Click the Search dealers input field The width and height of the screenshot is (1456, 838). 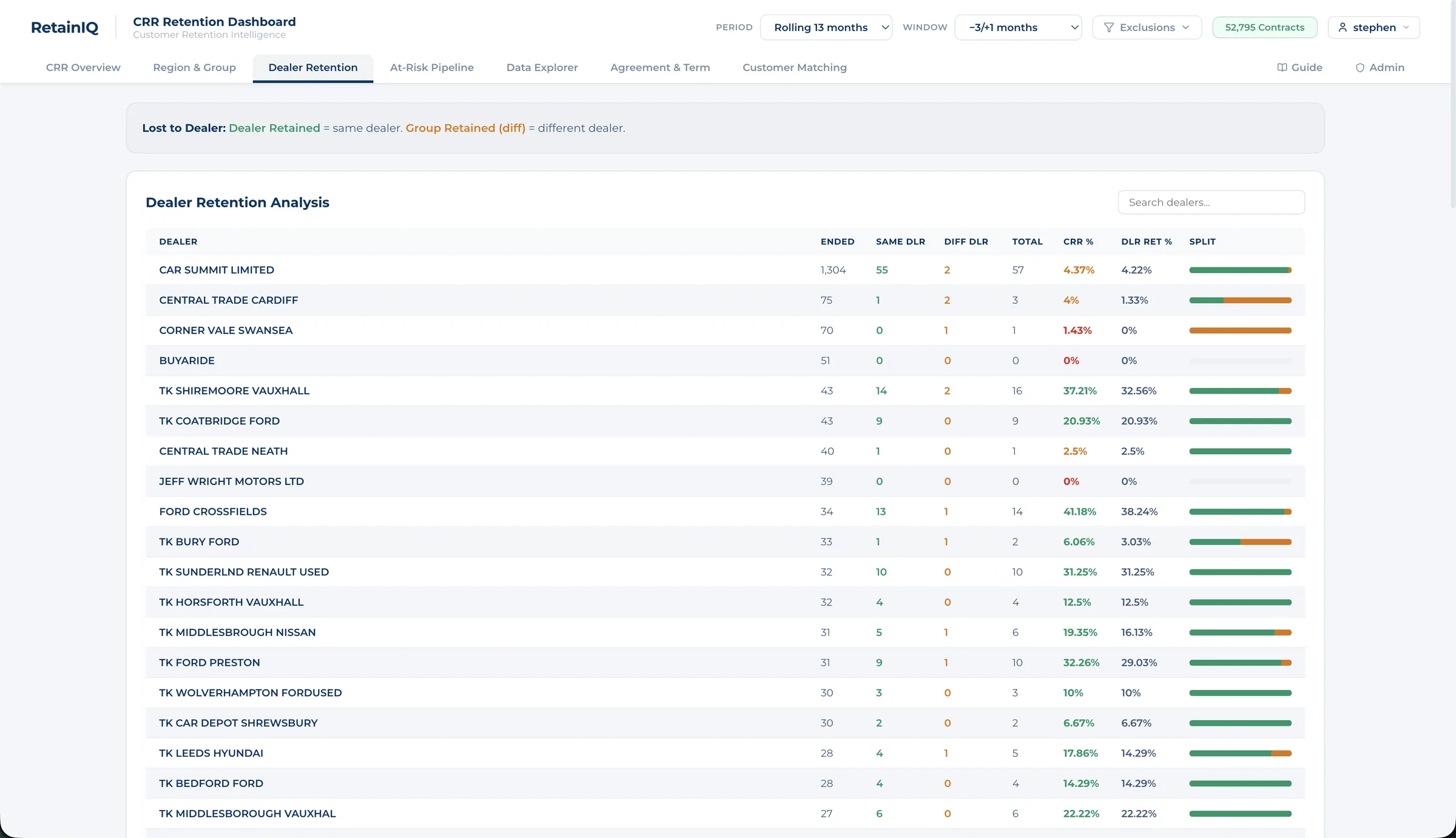tap(1211, 202)
